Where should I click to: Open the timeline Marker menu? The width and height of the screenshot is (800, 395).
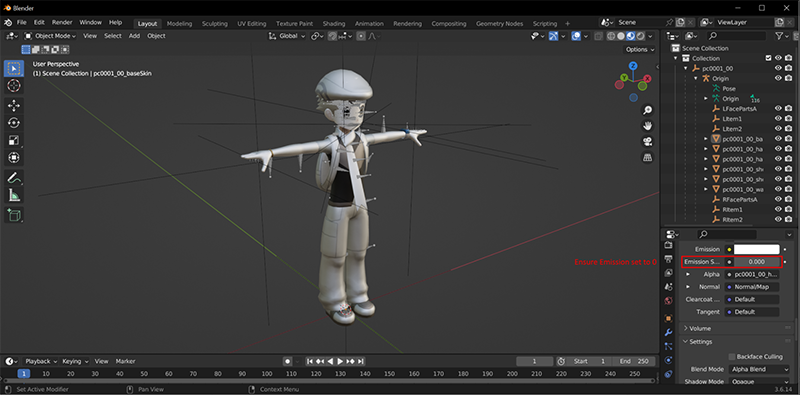click(x=125, y=361)
